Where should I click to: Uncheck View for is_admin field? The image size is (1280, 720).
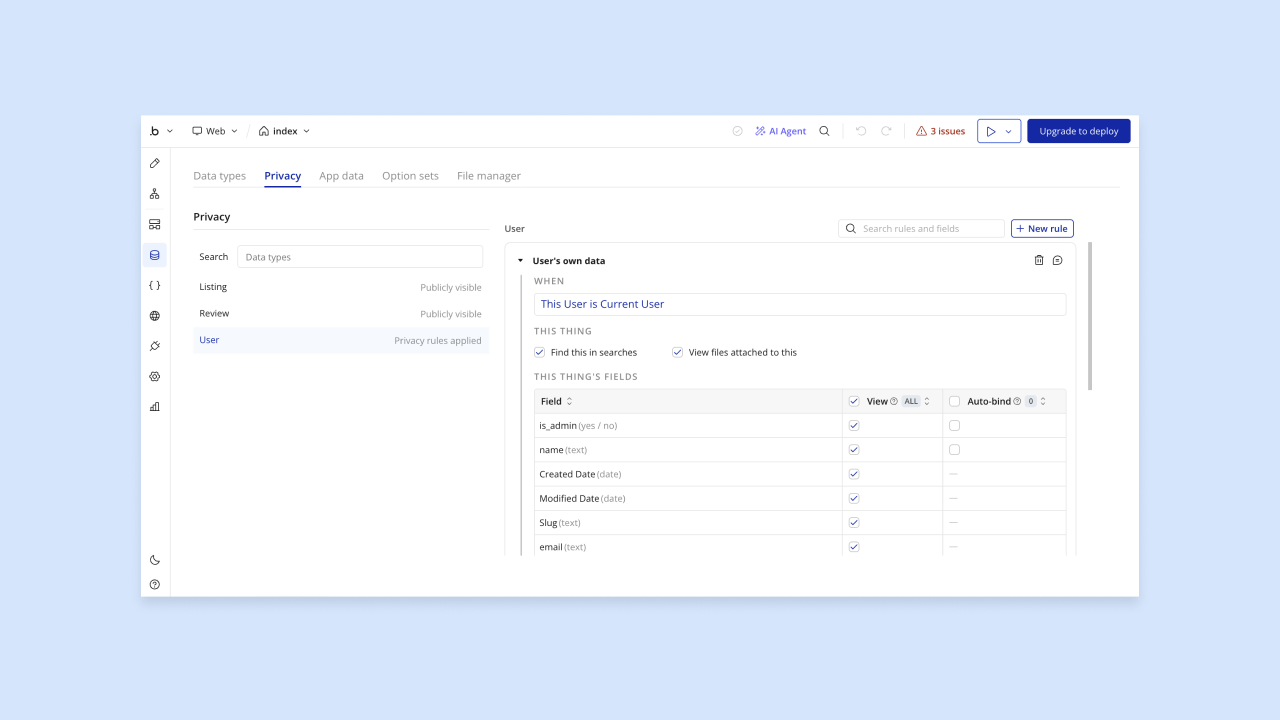click(x=854, y=425)
